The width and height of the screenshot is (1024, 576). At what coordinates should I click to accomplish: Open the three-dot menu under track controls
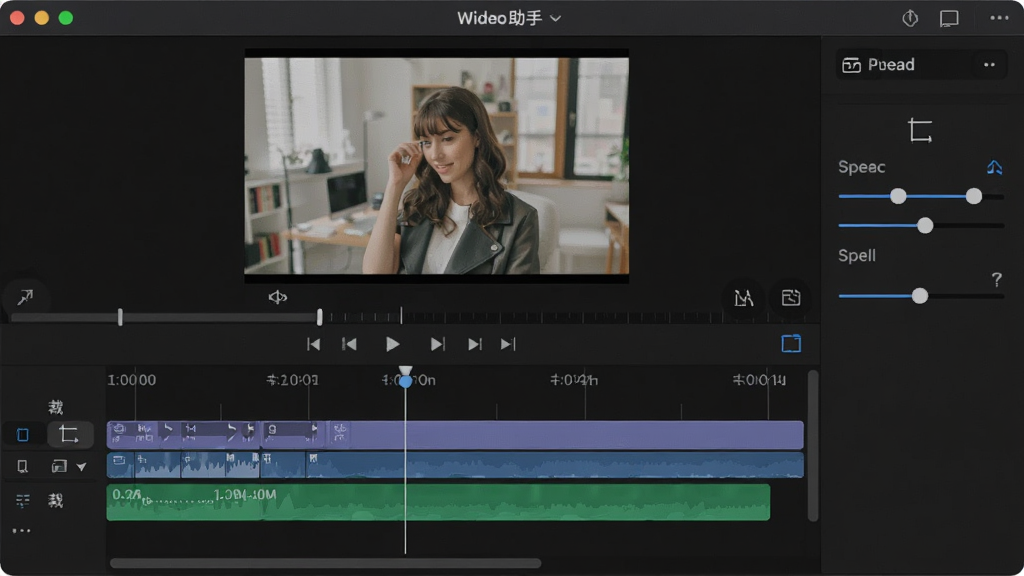[22, 531]
